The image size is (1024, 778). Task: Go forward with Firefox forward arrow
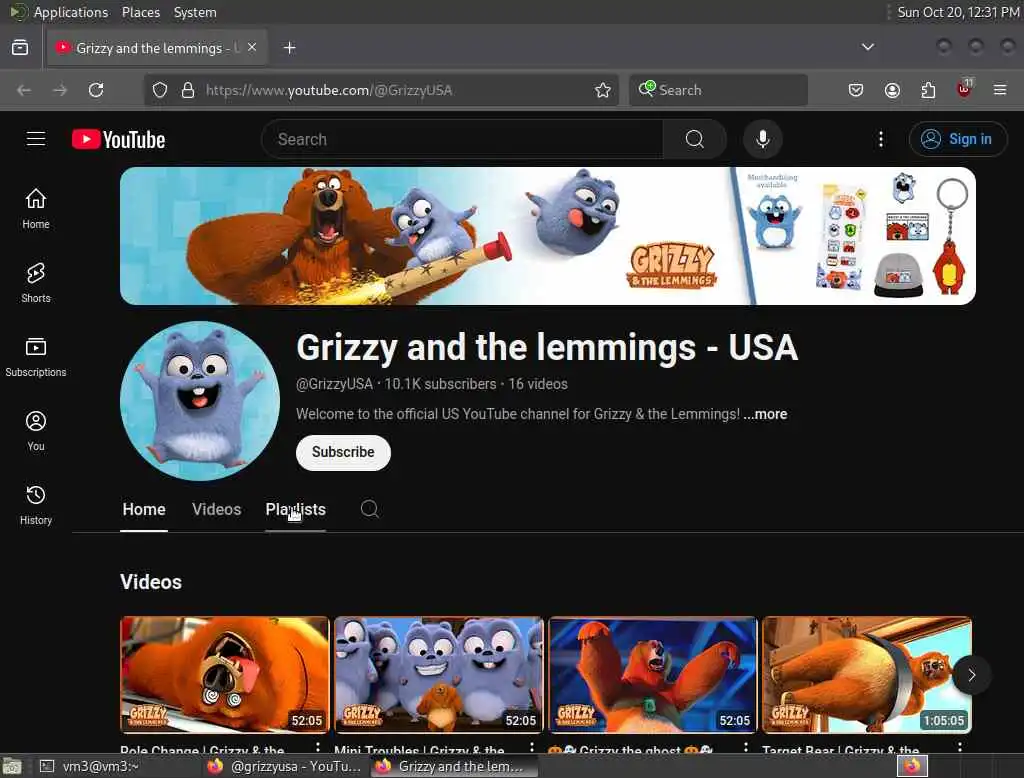60,89
